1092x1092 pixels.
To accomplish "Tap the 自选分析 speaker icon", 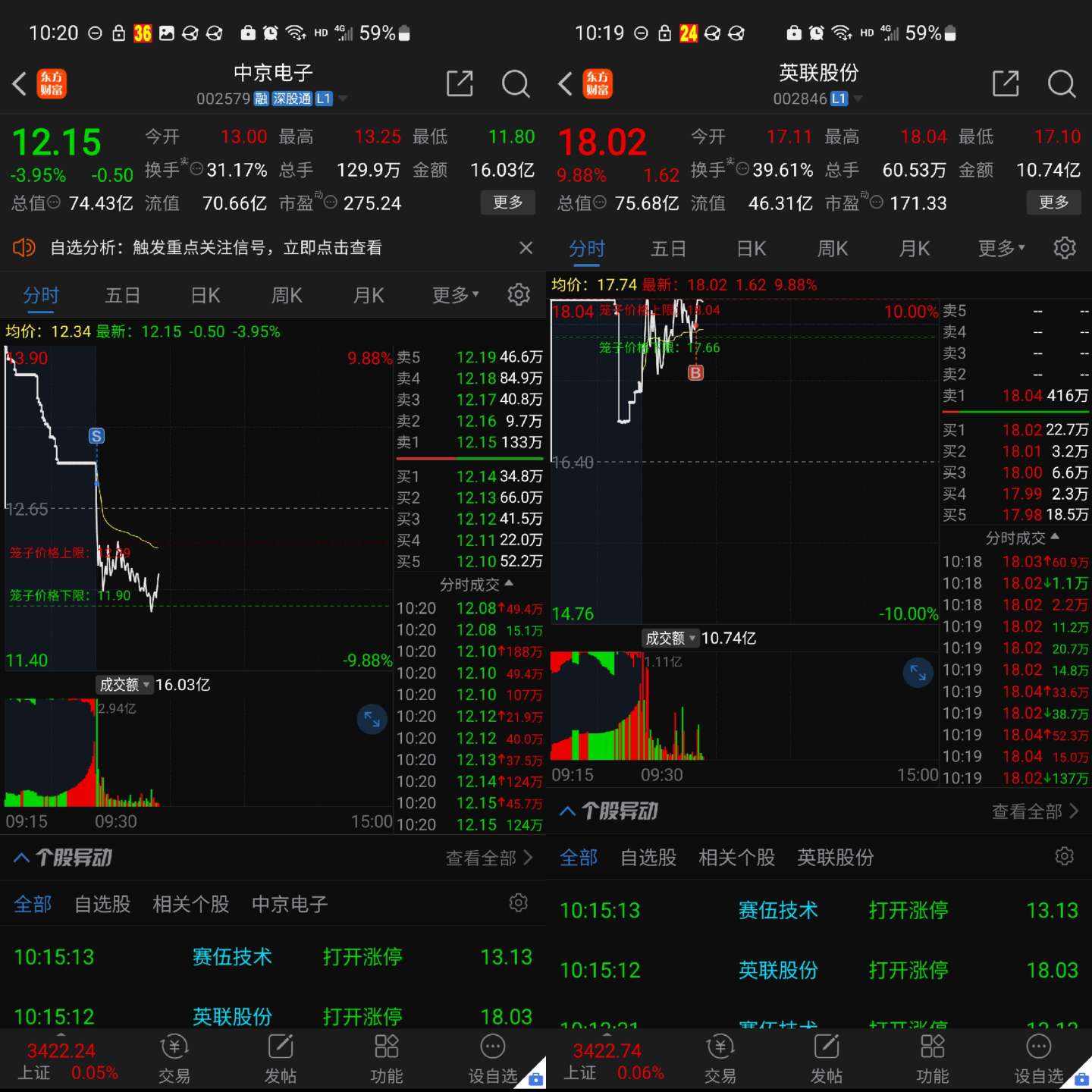I will pos(24,247).
